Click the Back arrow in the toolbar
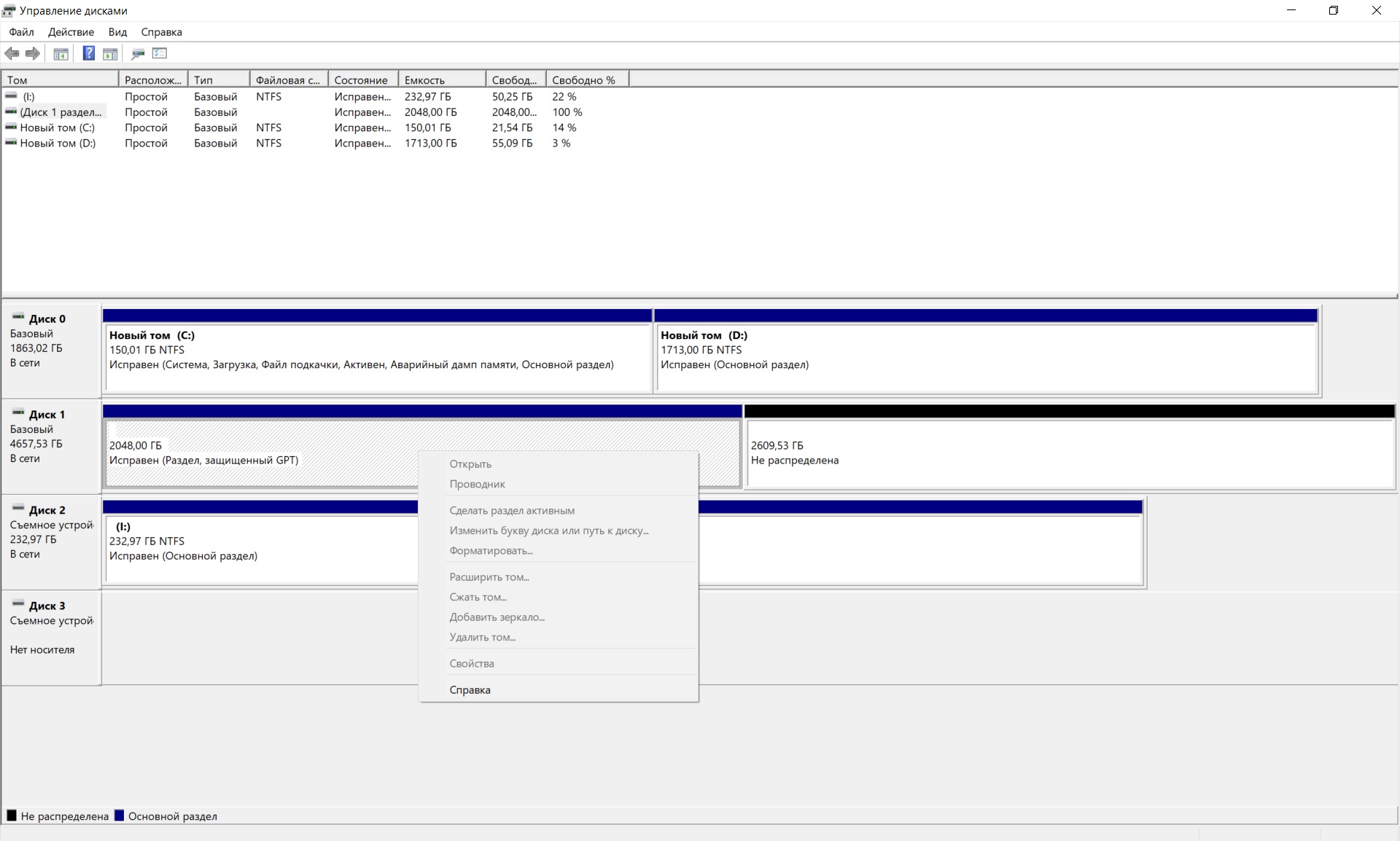 pos(12,53)
